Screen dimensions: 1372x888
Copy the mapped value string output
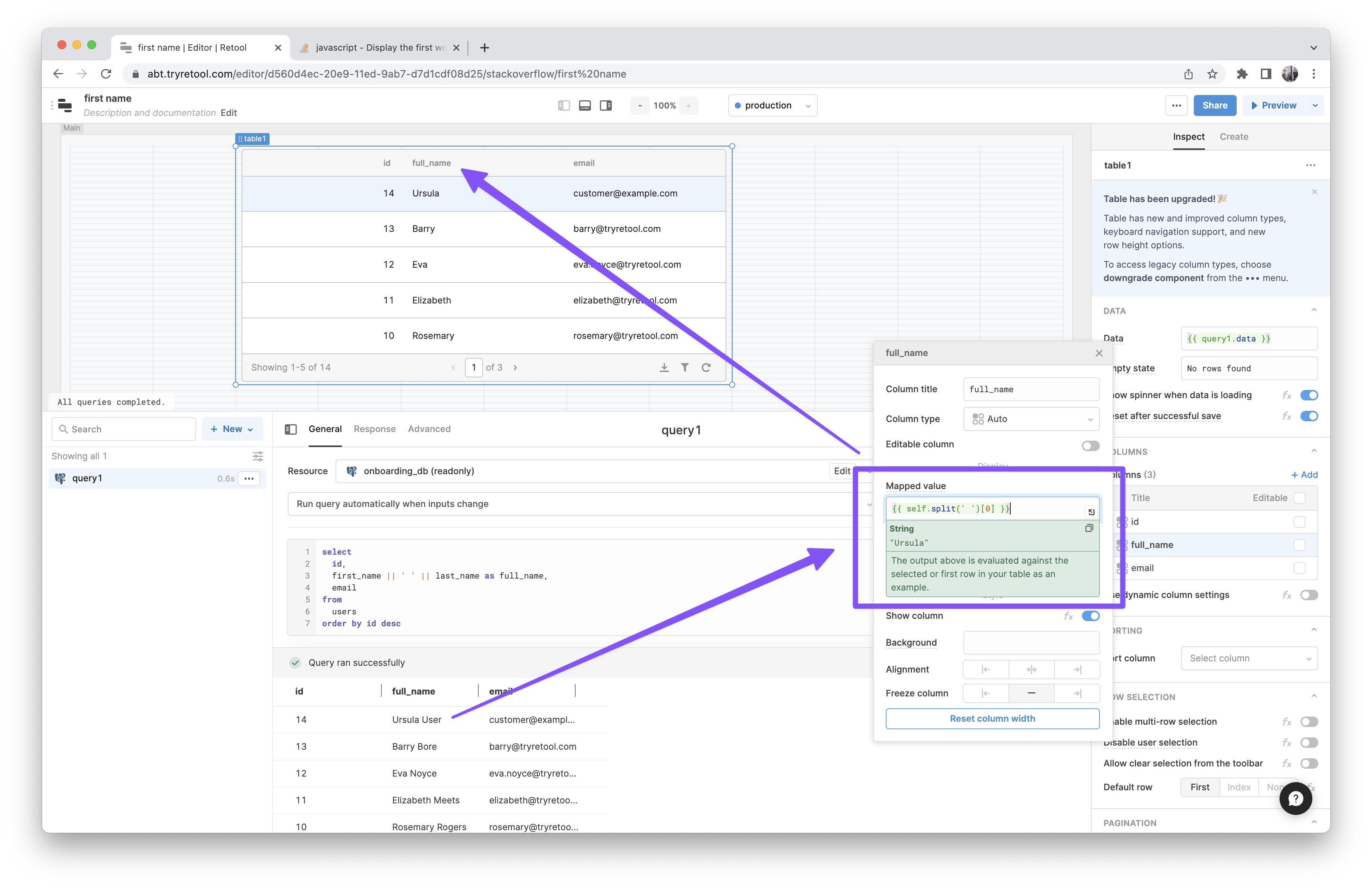(x=1089, y=528)
